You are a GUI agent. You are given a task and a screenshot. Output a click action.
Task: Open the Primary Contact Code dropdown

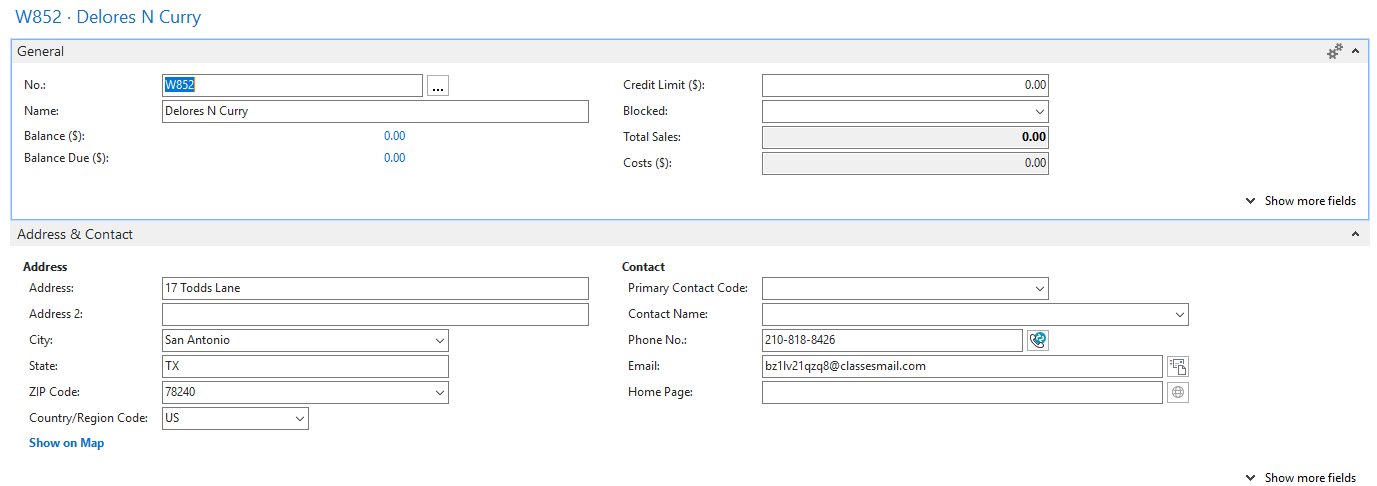pos(1039,289)
